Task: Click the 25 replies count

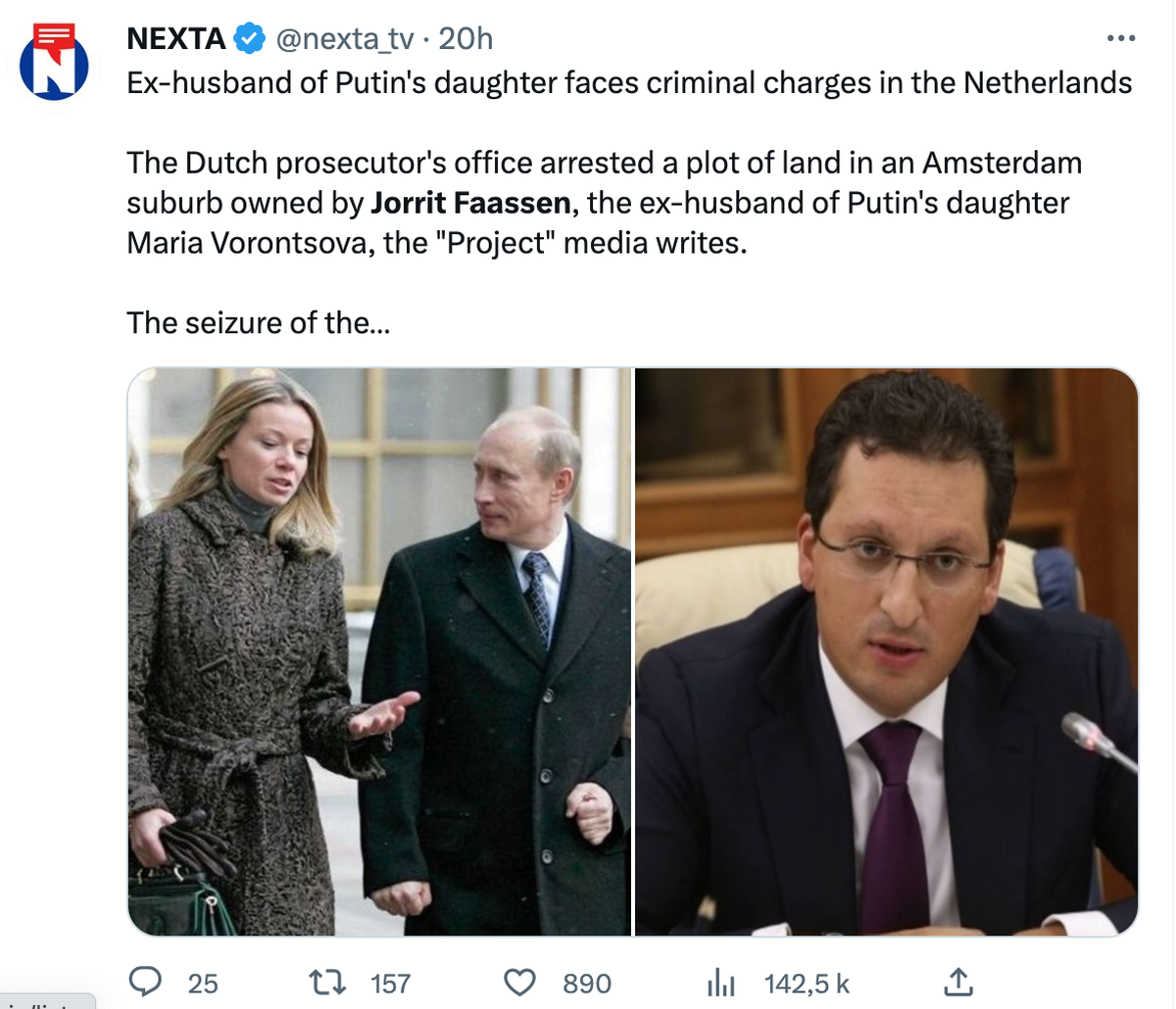Action: (203, 983)
